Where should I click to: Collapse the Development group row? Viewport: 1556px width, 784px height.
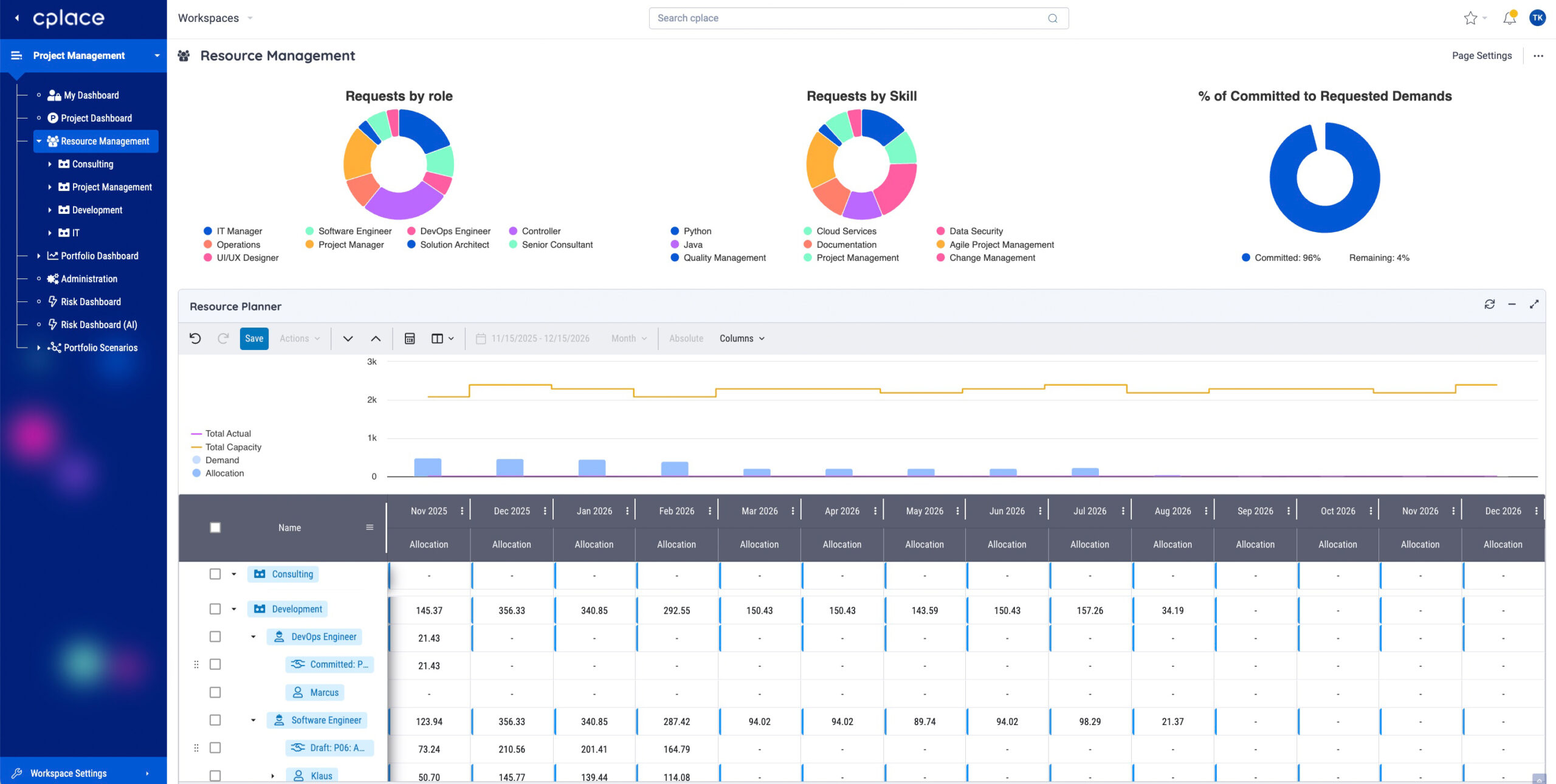[234, 609]
